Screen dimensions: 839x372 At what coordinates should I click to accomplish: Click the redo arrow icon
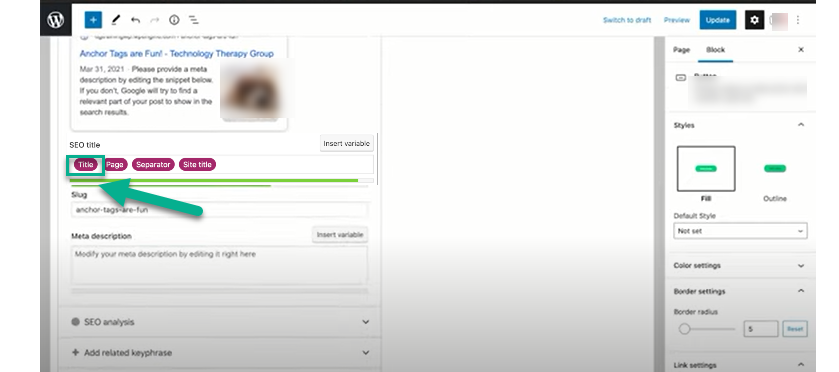point(155,20)
